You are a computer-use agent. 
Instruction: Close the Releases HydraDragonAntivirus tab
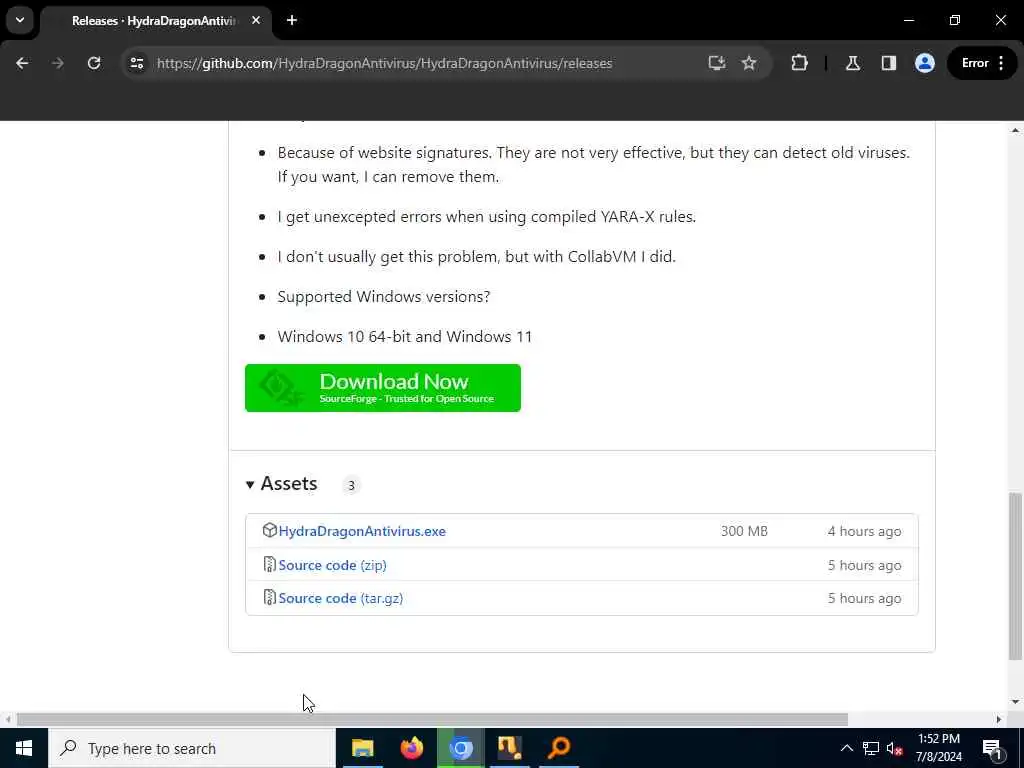click(x=256, y=20)
